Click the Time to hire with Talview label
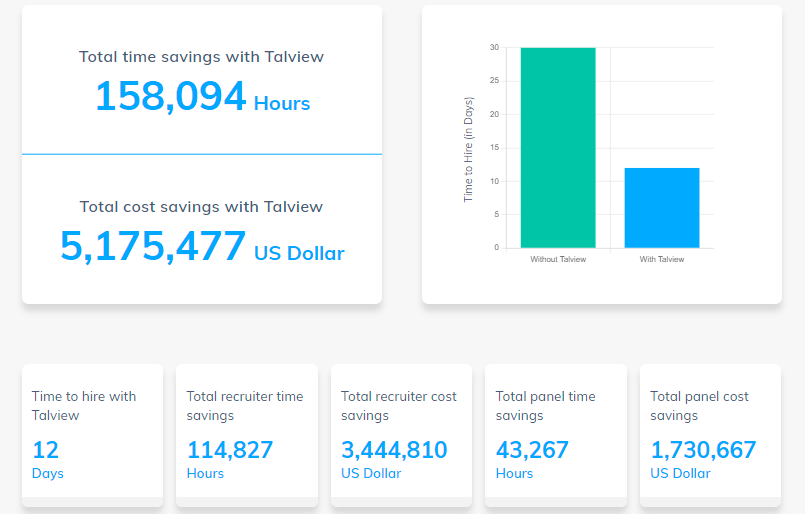Screen dimensions: 805x514 point(84,406)
